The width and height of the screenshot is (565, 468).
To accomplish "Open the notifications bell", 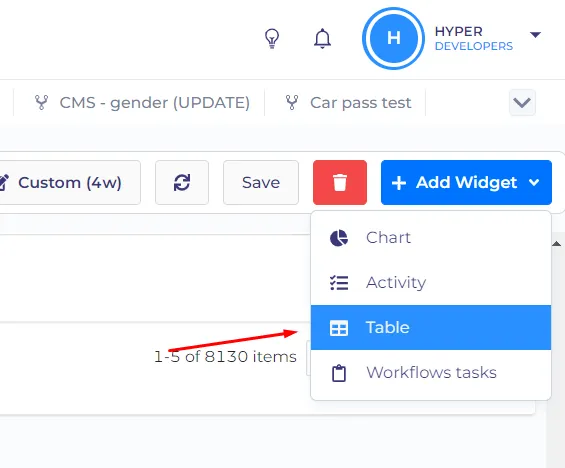I will pos(322,38).
